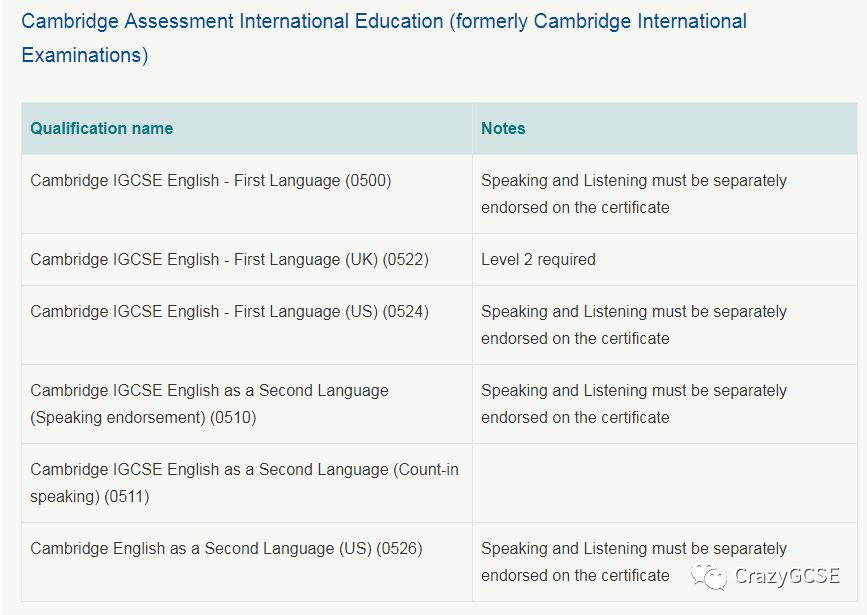Click the Notes column header
867x615 pixels.
(x=503, y=128)
